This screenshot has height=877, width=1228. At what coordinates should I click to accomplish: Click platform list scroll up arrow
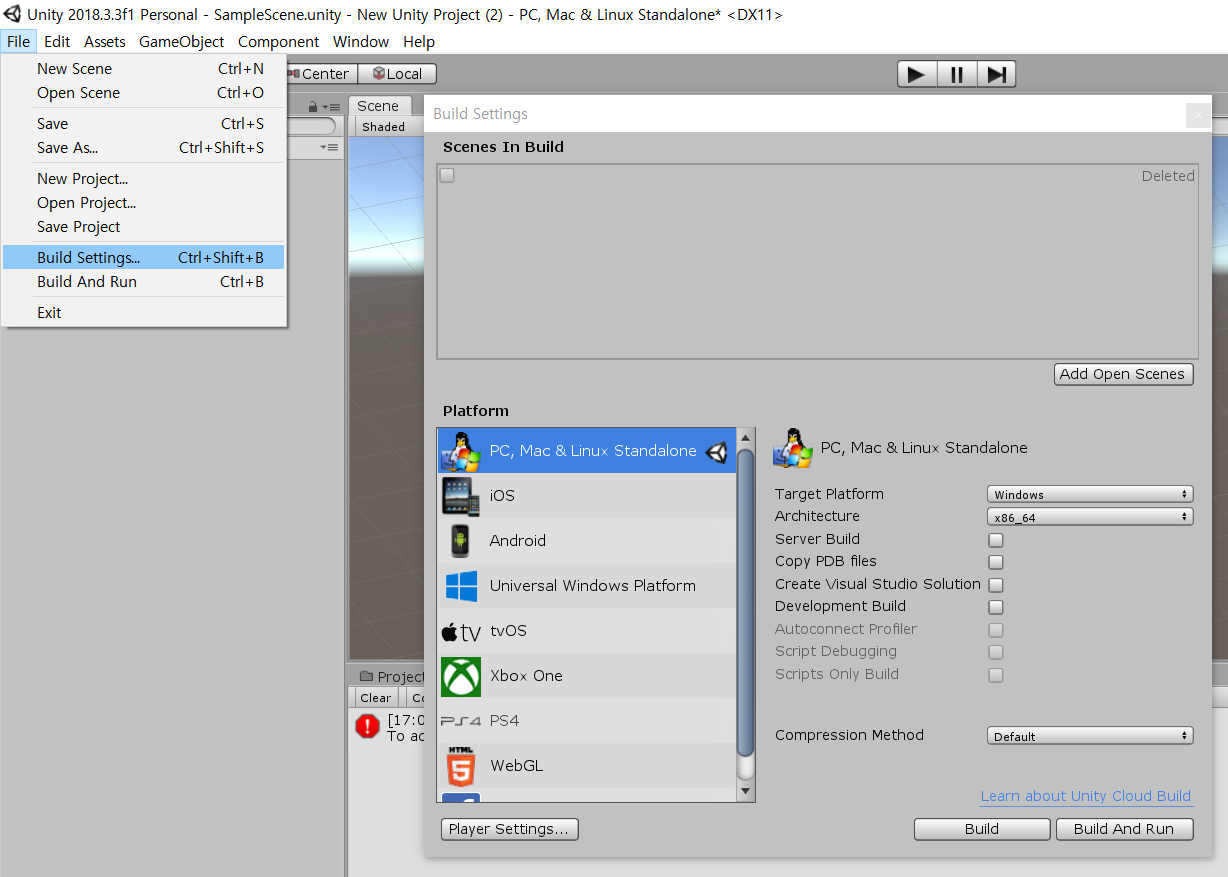click(x=745, y=438)
